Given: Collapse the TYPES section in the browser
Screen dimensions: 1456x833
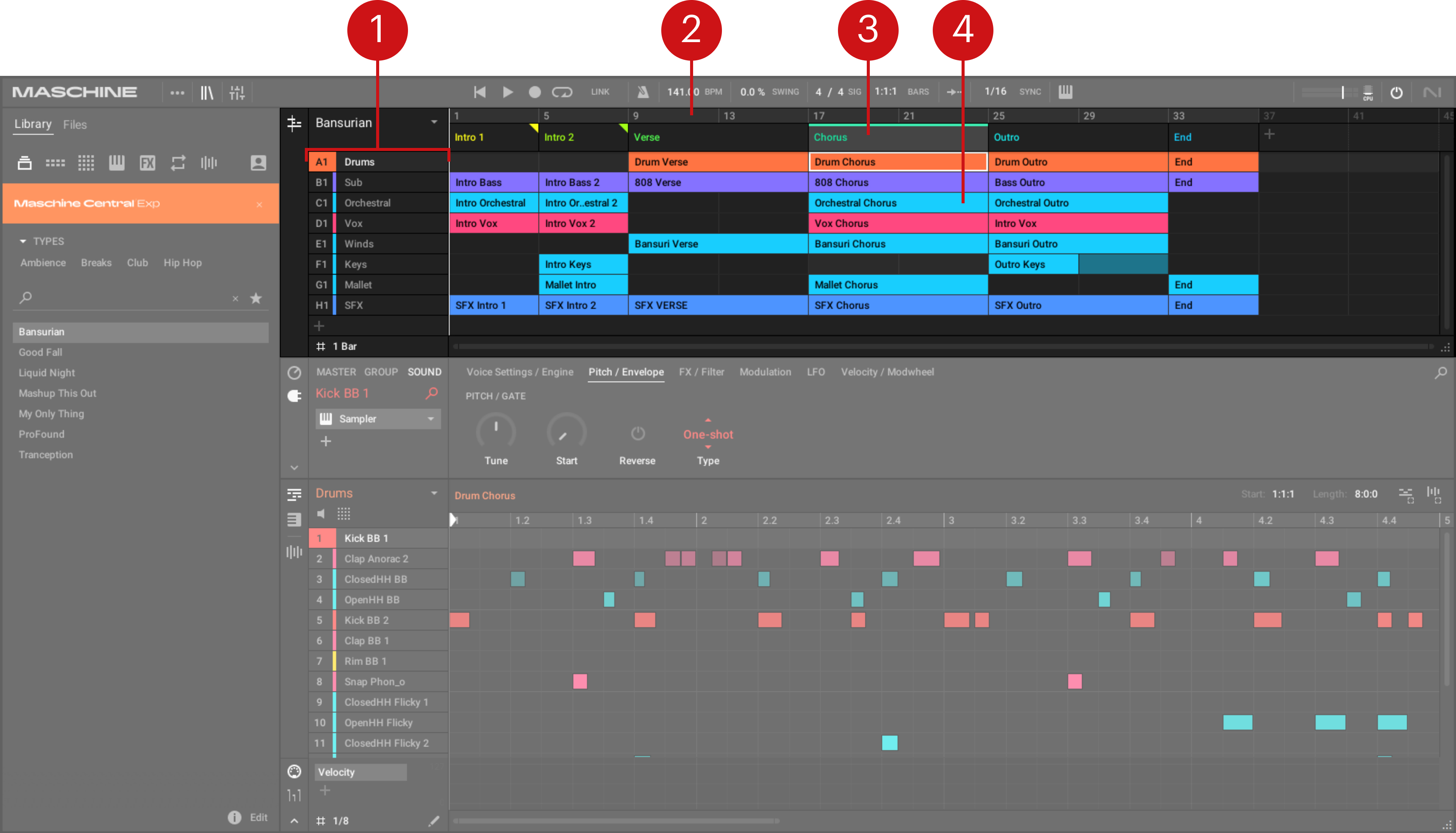Looking at the screenshot, I should tap(23, 241).
